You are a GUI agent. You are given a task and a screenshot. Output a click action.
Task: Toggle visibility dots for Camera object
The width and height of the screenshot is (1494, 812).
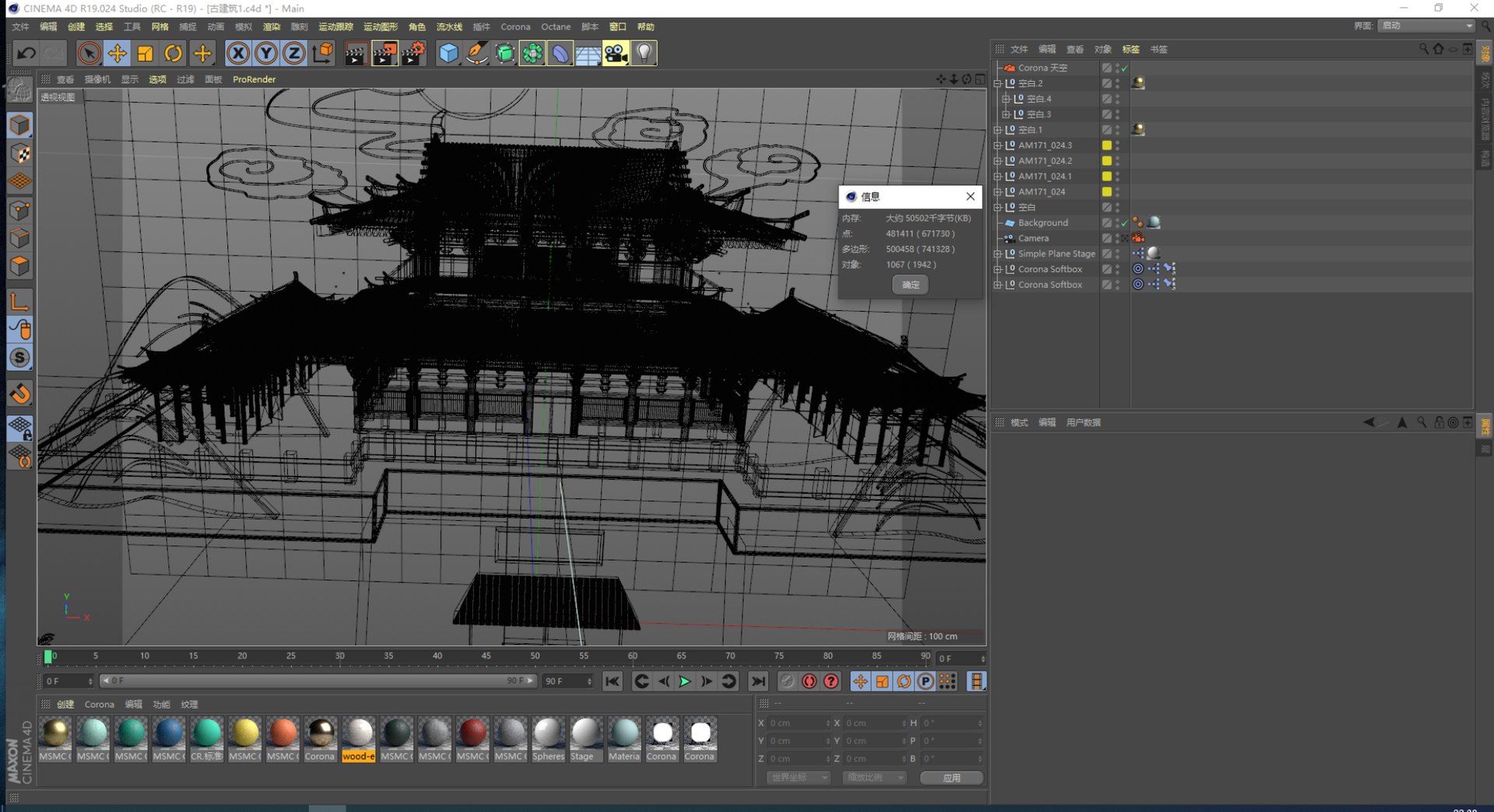tap(1117, 238)
